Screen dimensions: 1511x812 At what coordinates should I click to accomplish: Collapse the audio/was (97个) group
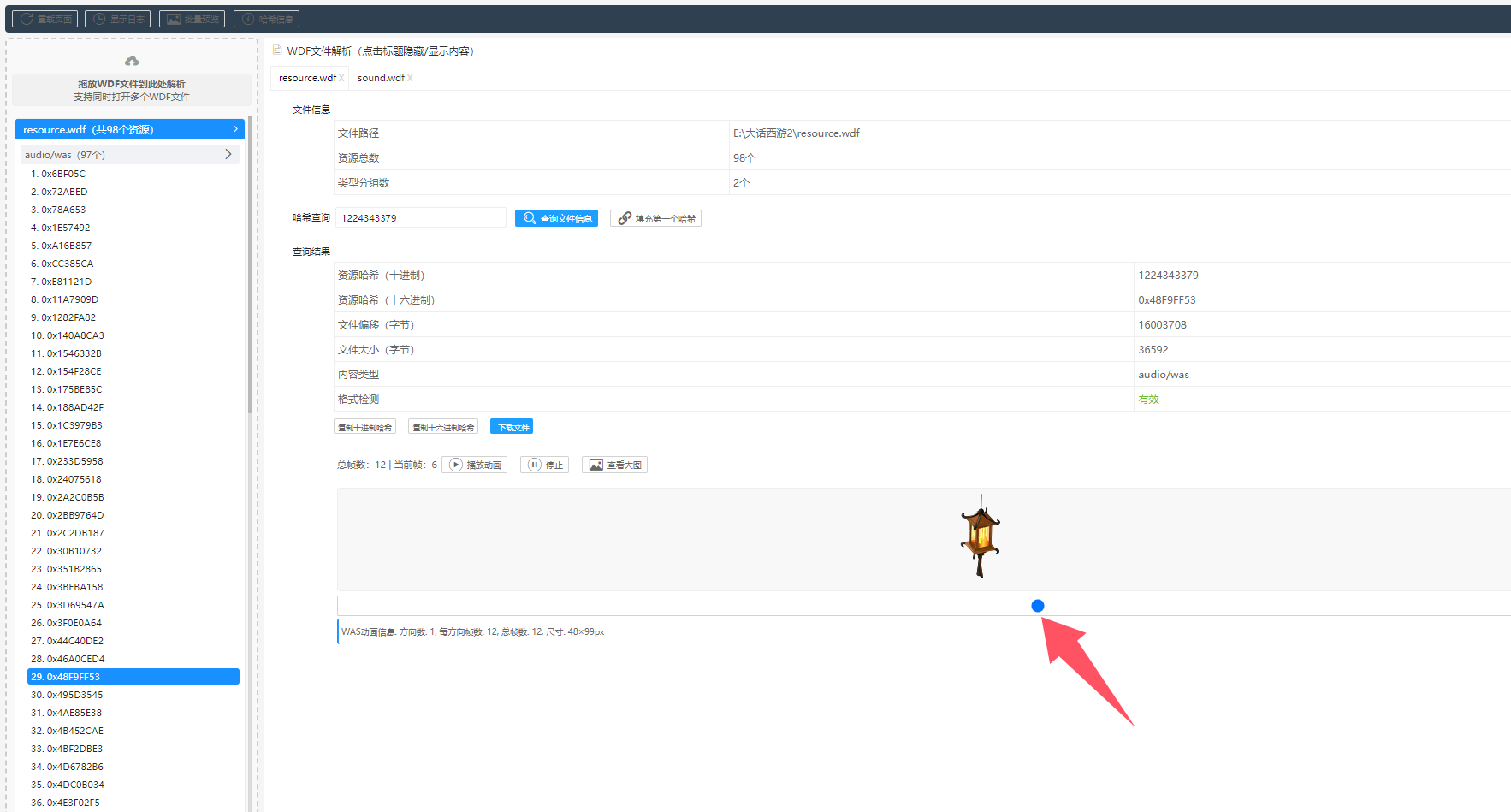click(129, 155)
